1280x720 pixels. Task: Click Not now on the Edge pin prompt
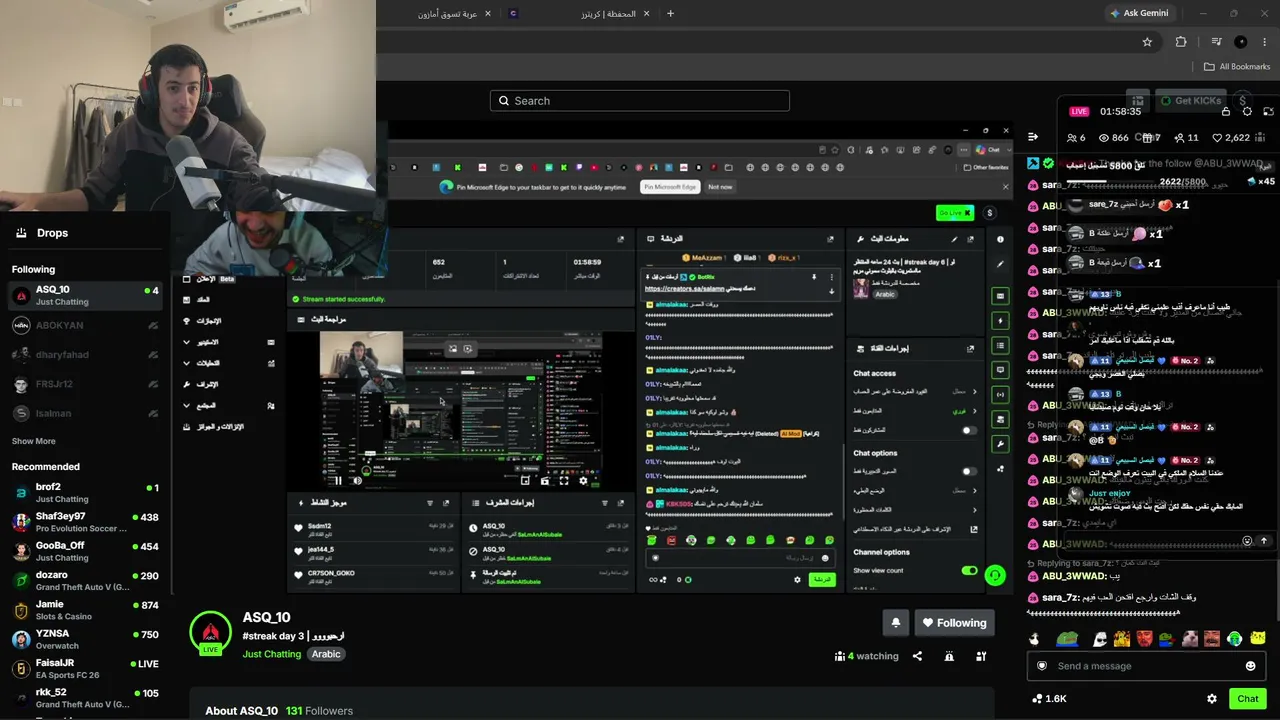click(x=720, y=187)
